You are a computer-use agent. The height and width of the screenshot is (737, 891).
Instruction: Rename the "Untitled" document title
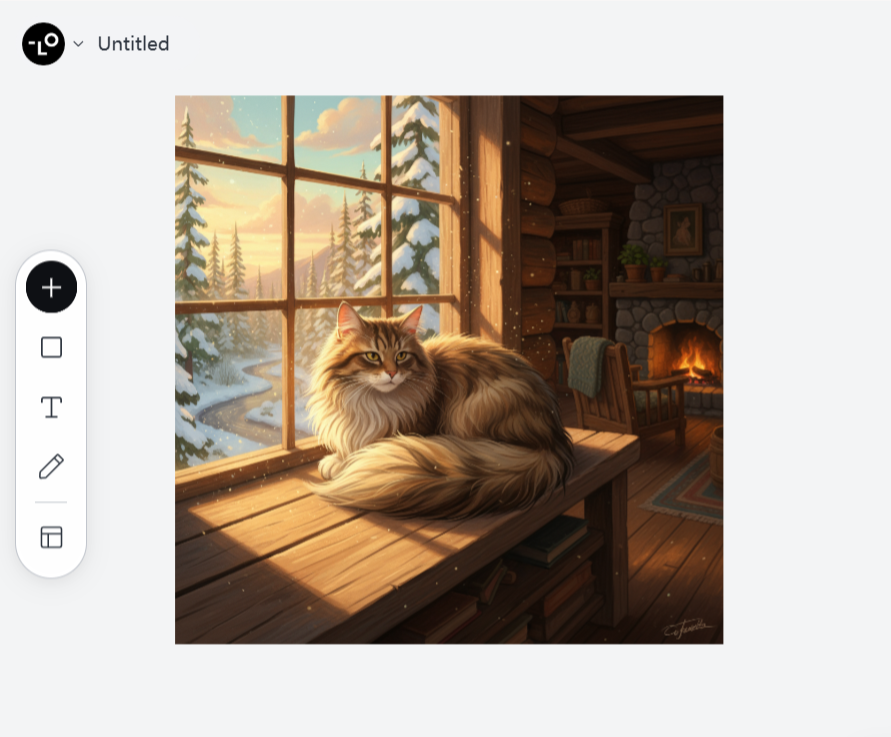tap(134, 44)
